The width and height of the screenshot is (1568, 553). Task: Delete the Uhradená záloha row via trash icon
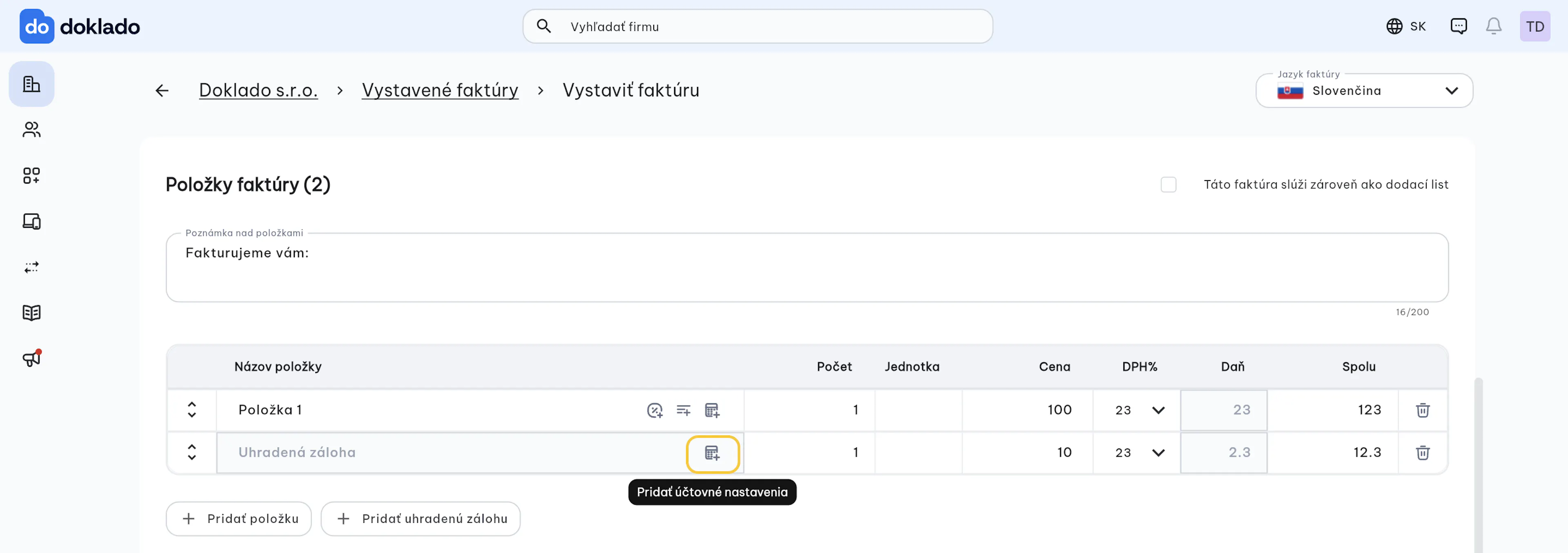[1423, 453]
